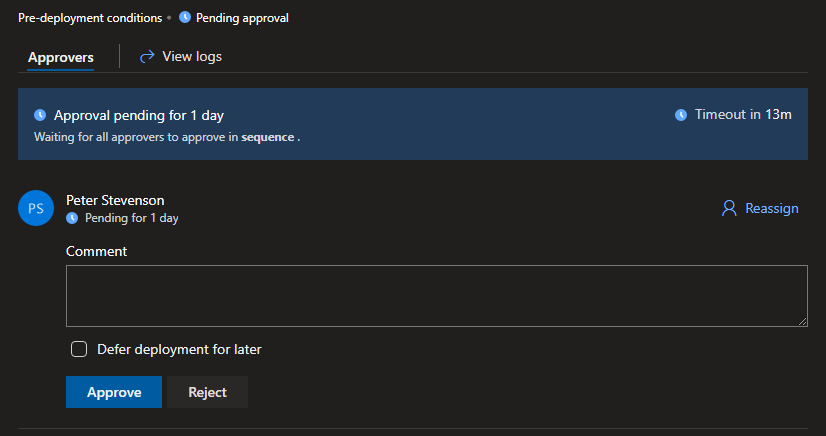Click the Defer deployment for later label
The height and width of the screenshot is (436, 826).
click(179, 350)
